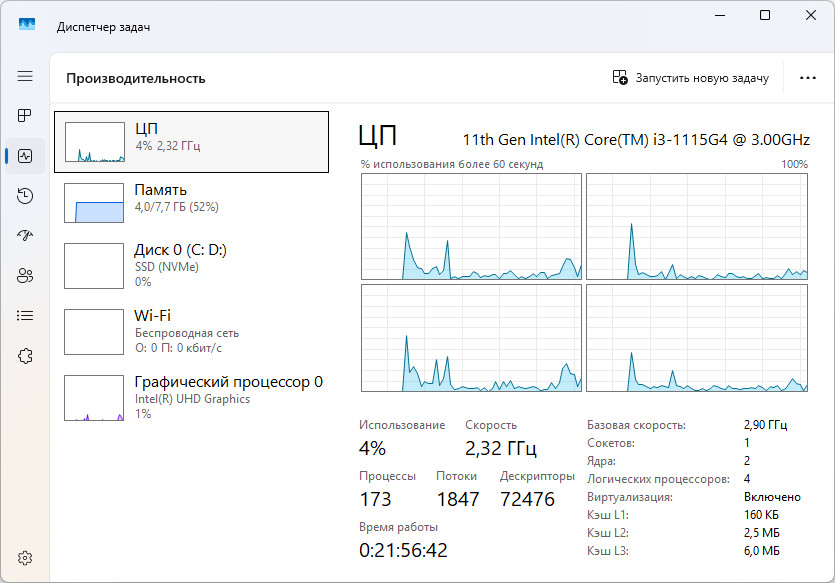Viewport: 835px width, 583px height.
Task: Click the bottom-left logical processor graph
Action: tap(471, 338)
